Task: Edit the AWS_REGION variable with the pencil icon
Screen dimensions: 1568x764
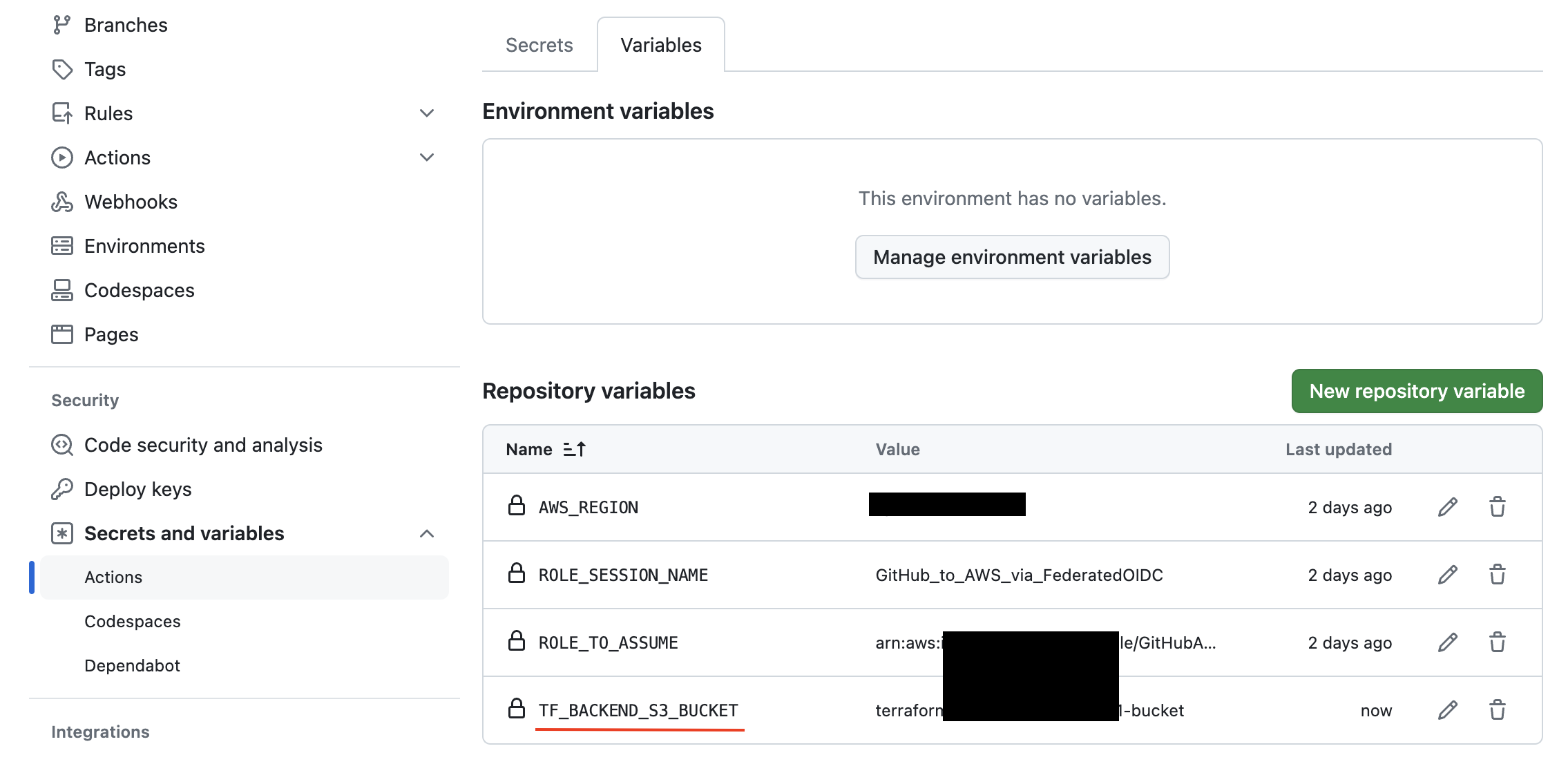Action: click(x=1446, y=506)
